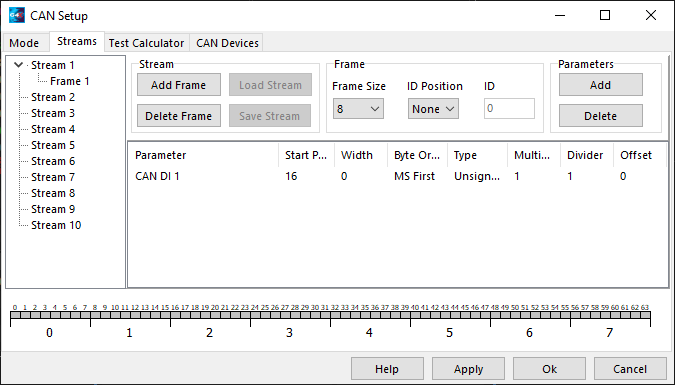Screen dimensions: 675x385
Task: Confirm with the Ok button
Action: click(x=549, y=369)
